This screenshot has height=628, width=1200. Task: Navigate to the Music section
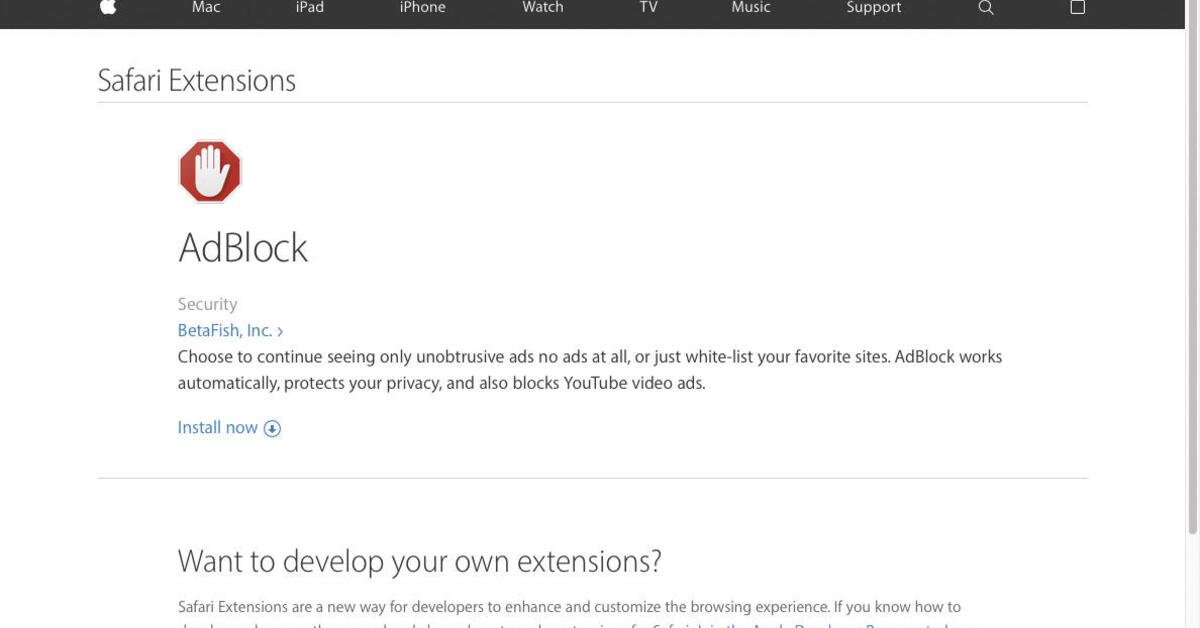point(751,7)
